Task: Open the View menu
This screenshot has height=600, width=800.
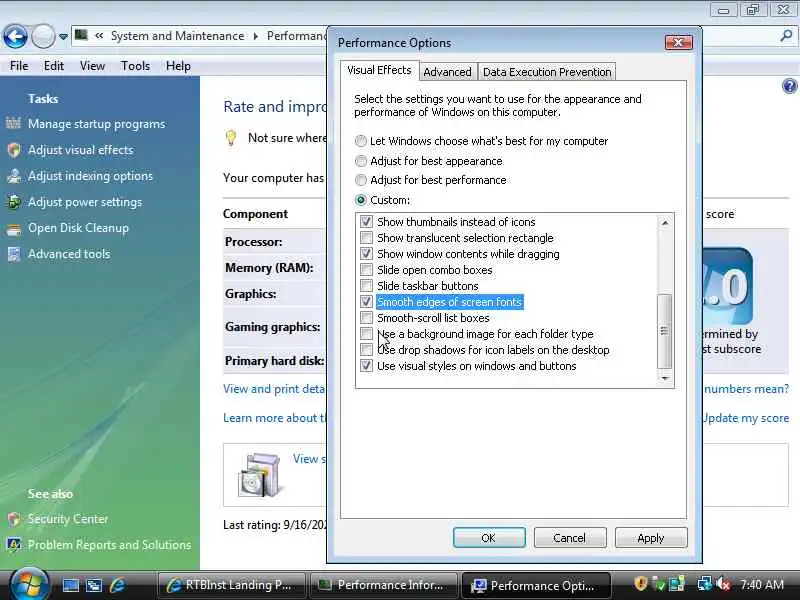Action: 92,66
